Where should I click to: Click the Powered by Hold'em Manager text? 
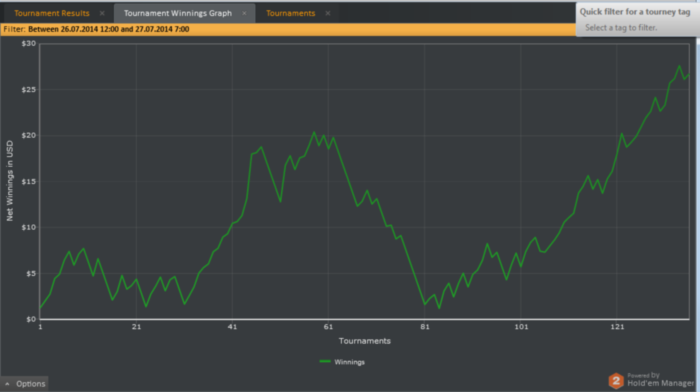660,380
